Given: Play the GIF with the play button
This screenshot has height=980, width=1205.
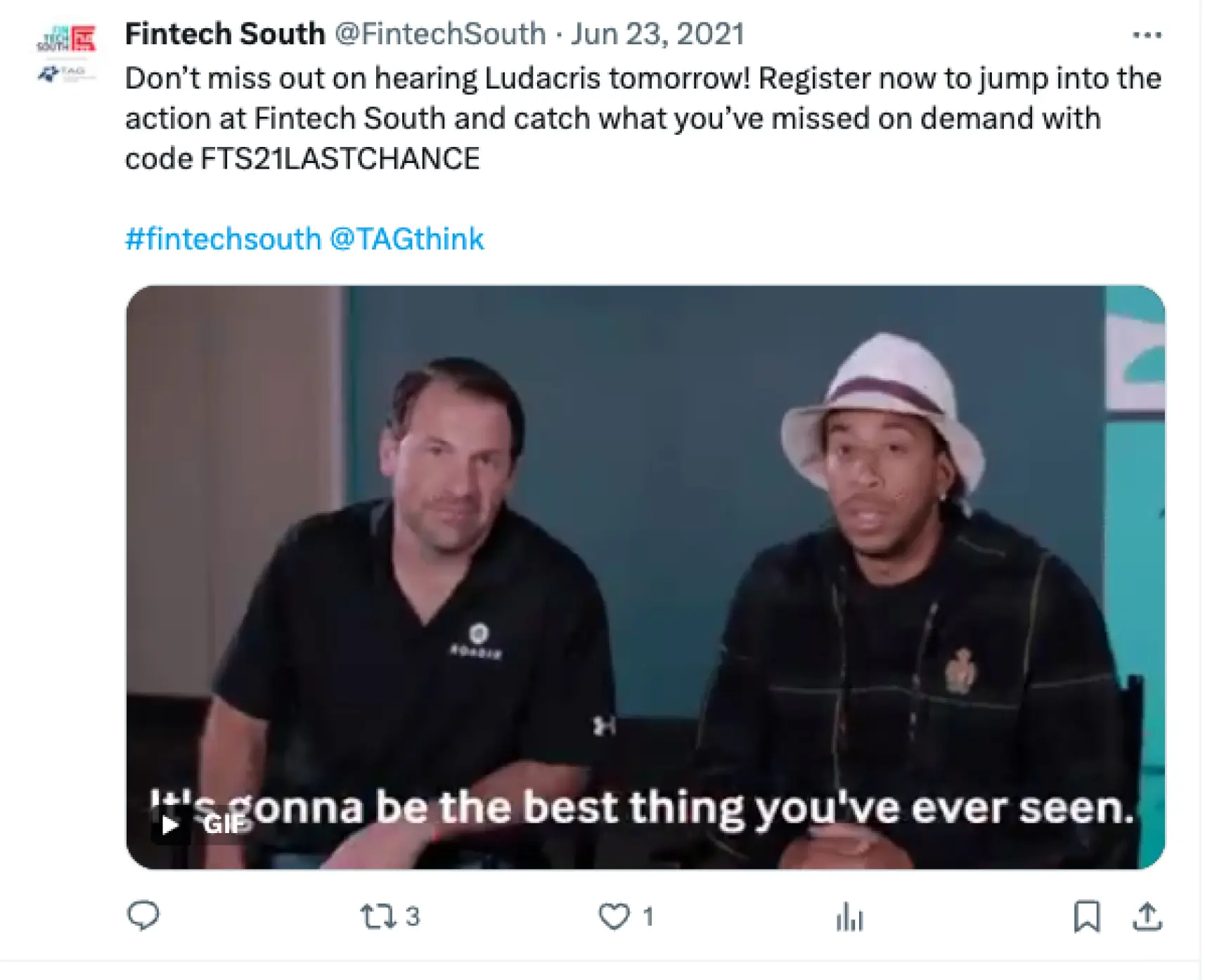Looking at the screenshot, I should 169,825.
